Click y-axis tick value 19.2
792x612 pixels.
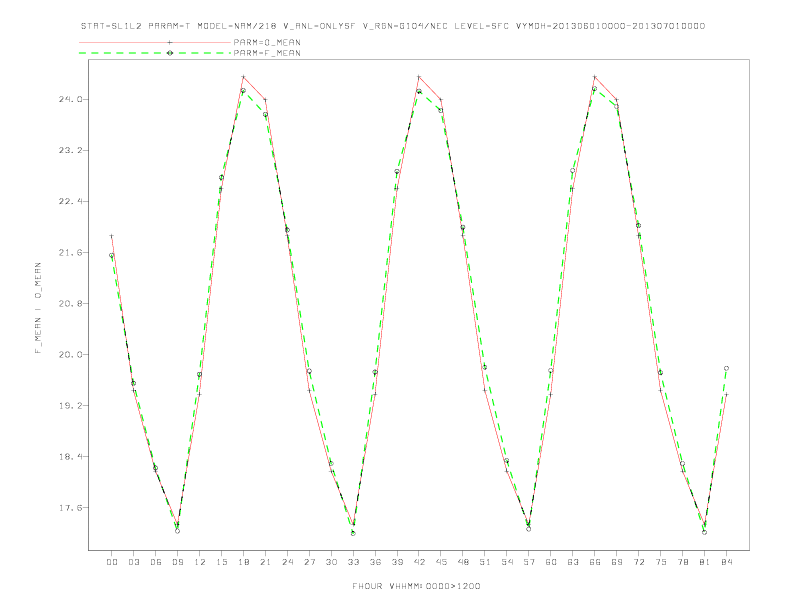(x=70, y=405)
